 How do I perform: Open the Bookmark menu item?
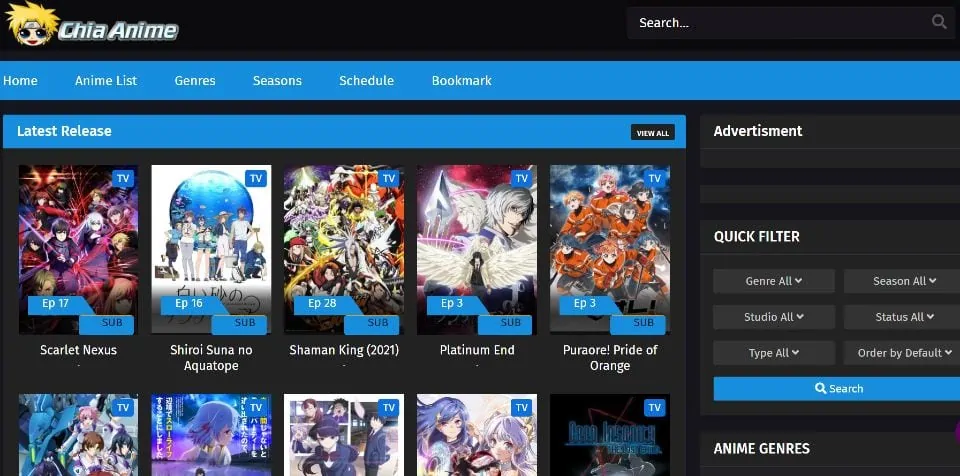click(x=462, y=81)
